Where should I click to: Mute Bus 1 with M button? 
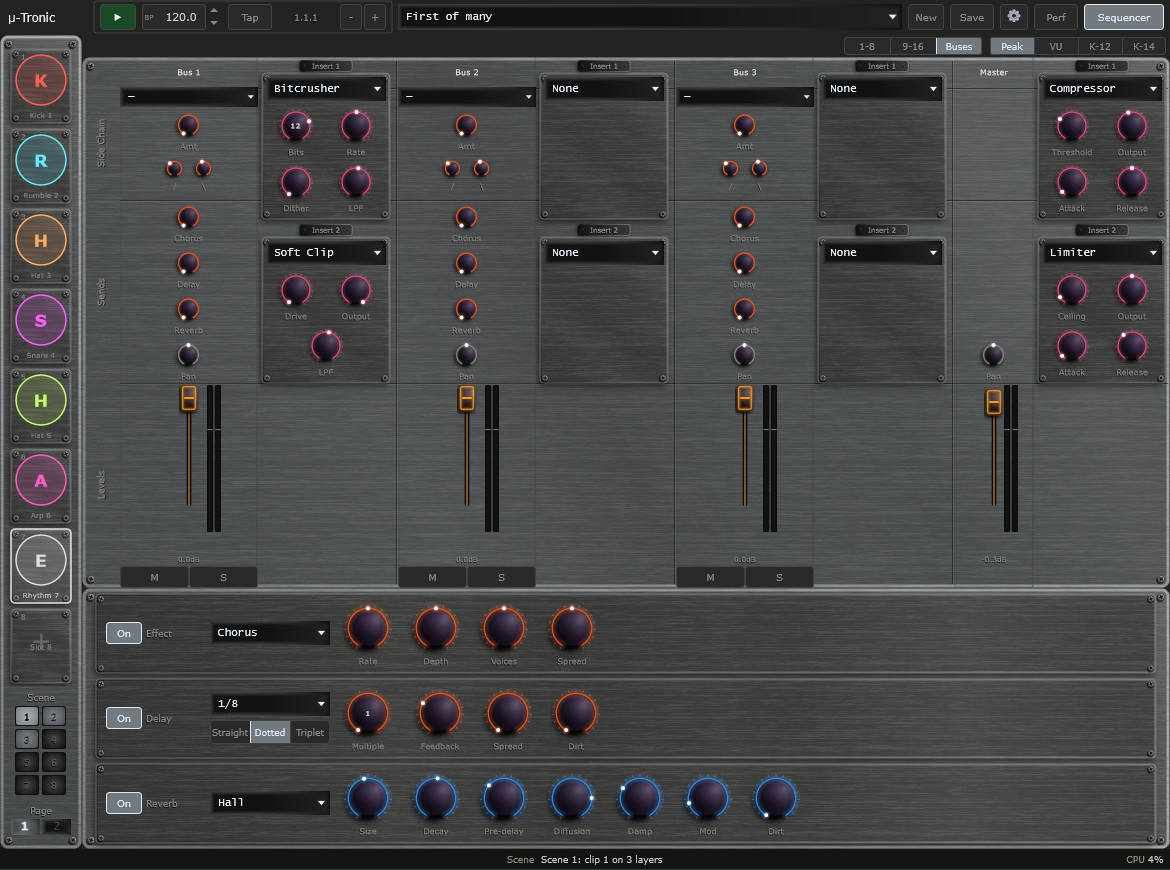[154, 578]
